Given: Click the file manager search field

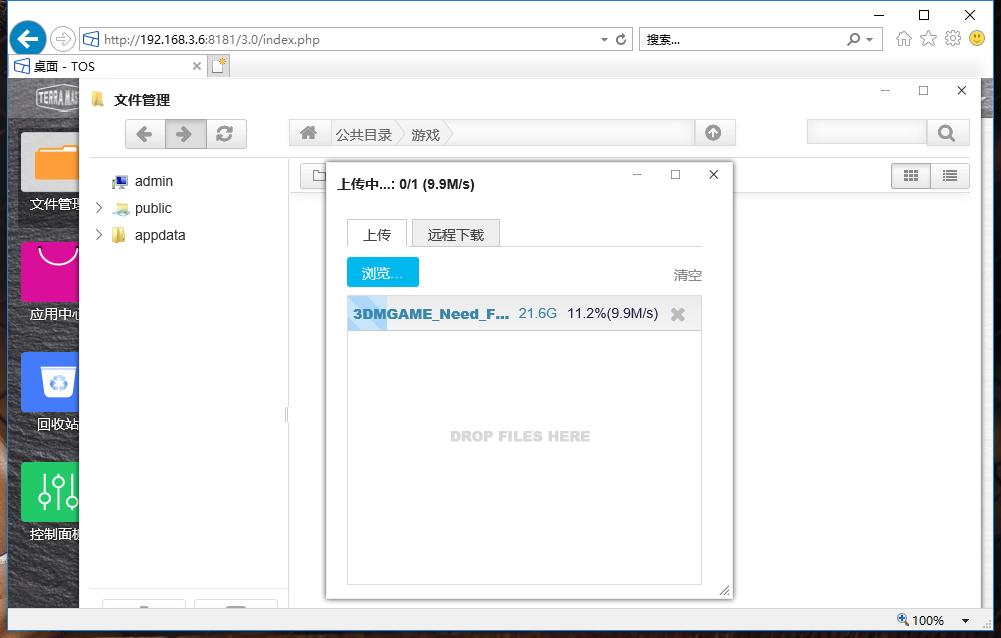Looking at the screenshot, I should click(x=867, y=133).
